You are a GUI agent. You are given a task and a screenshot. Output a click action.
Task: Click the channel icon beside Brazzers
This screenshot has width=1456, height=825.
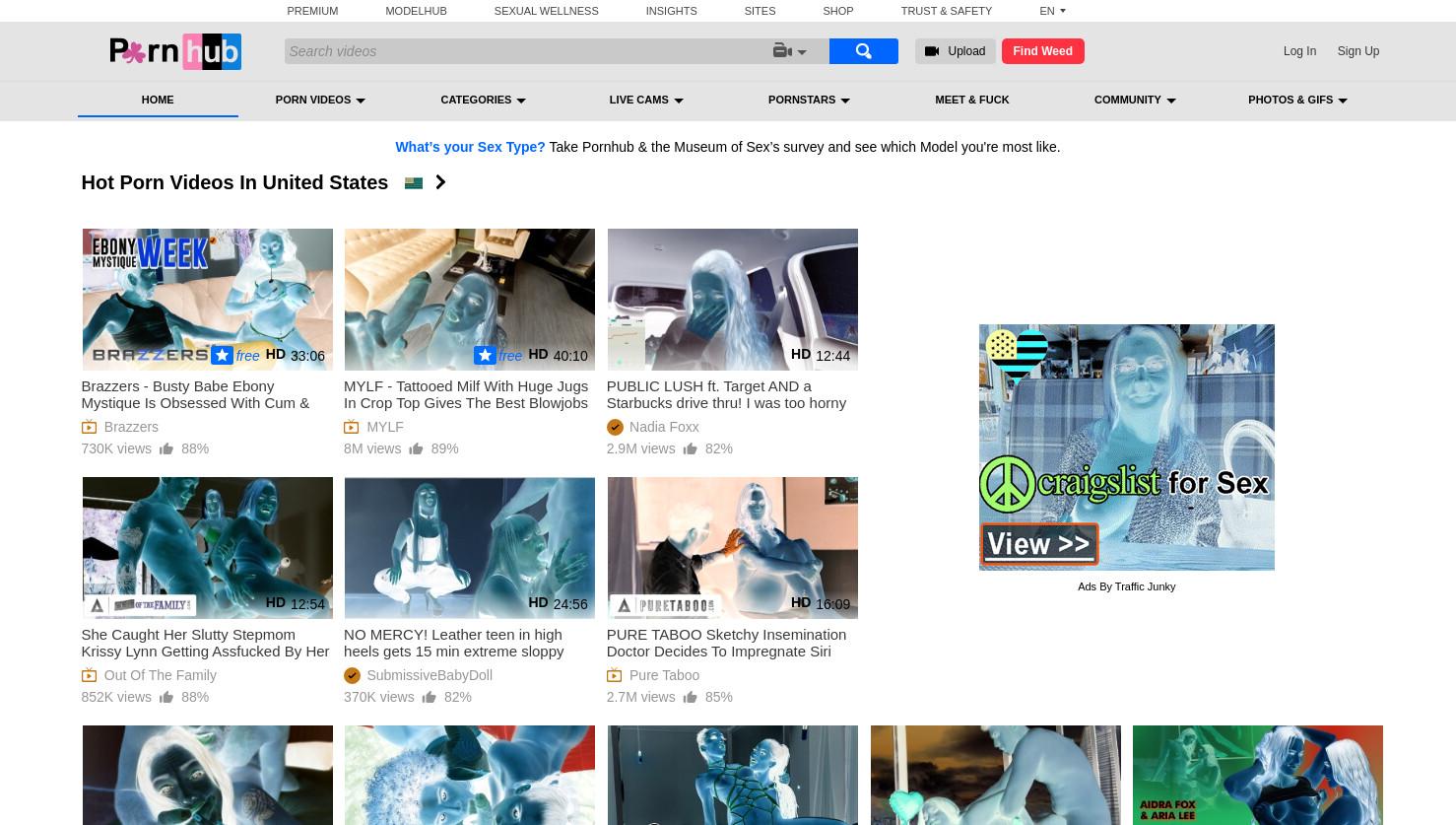coord(89,427)
